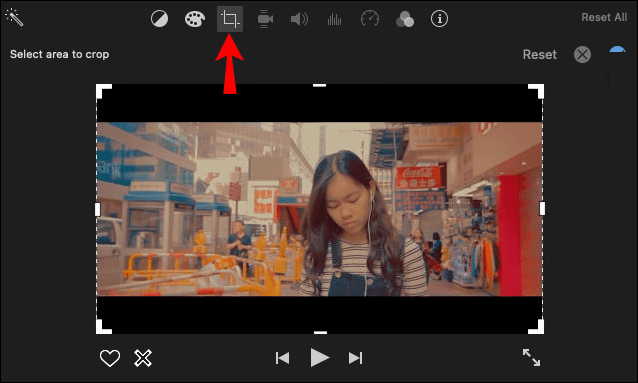Open the color balance tool
Image resolution: width=638 pixels, height=383 pixels.
pyautogui.click(x=159, y=19)
